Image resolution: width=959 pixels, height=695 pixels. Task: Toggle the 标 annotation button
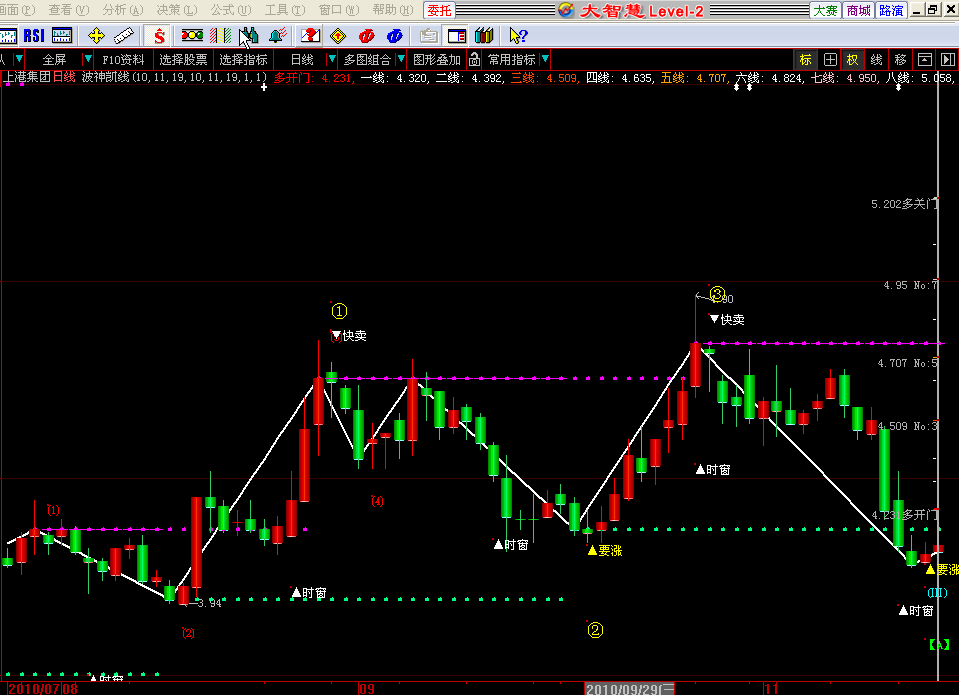pos(805,59)
